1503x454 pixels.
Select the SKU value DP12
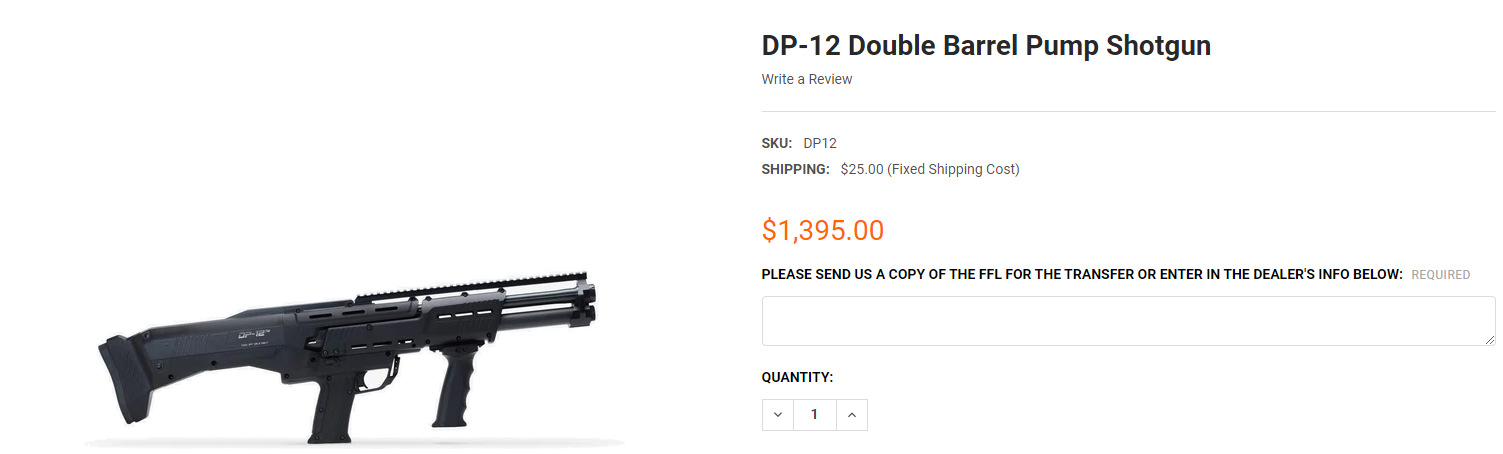point(820,143)
